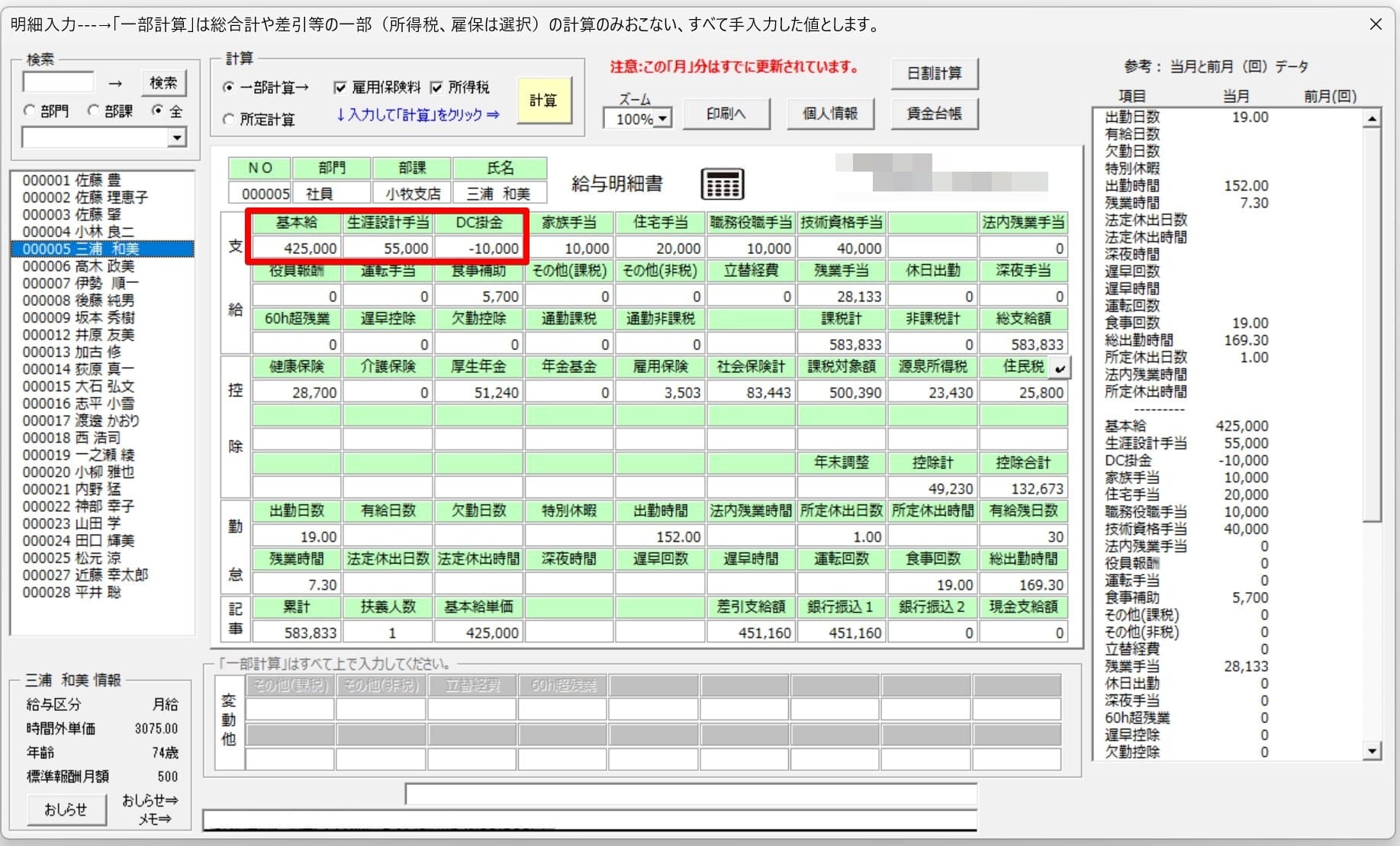Open the ズーム 100% dropdown

pyautogui.click(x=662, y=119)
